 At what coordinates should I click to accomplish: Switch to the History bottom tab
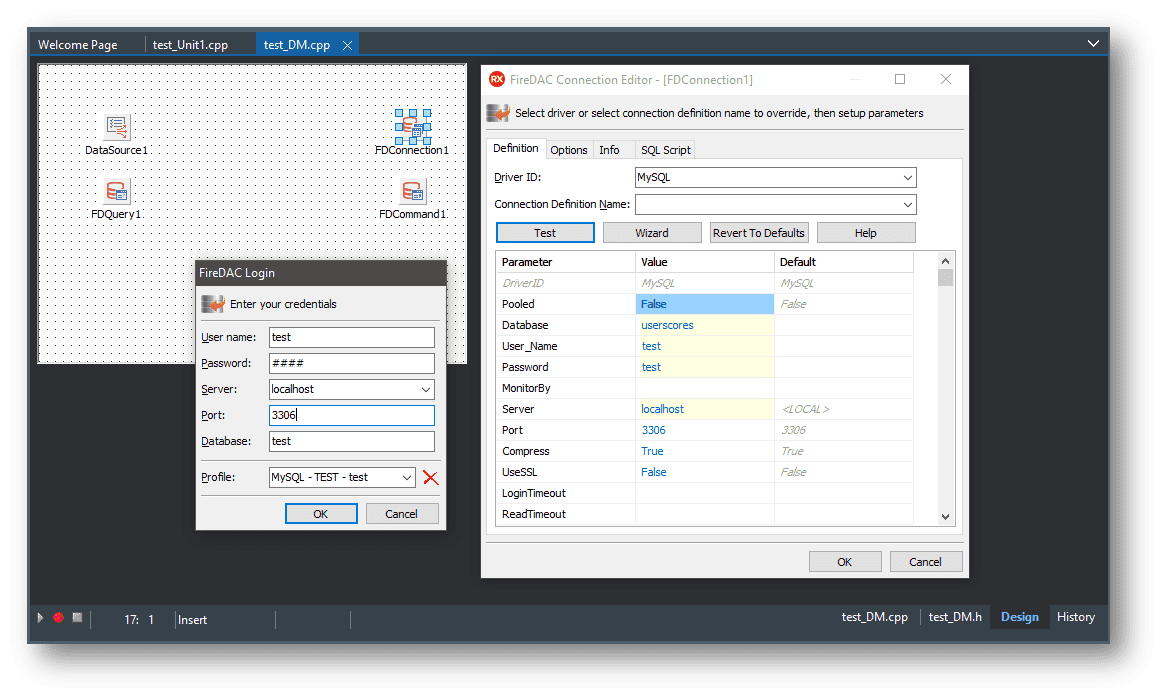tap(1076, 617)
